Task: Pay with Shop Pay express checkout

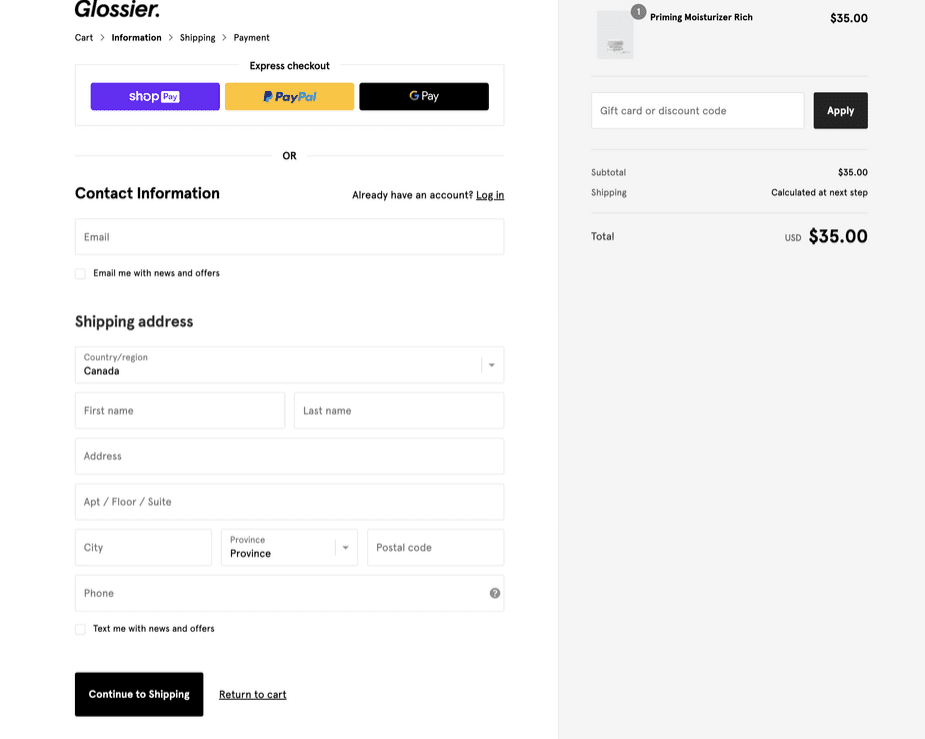Action: coord(155,97)
